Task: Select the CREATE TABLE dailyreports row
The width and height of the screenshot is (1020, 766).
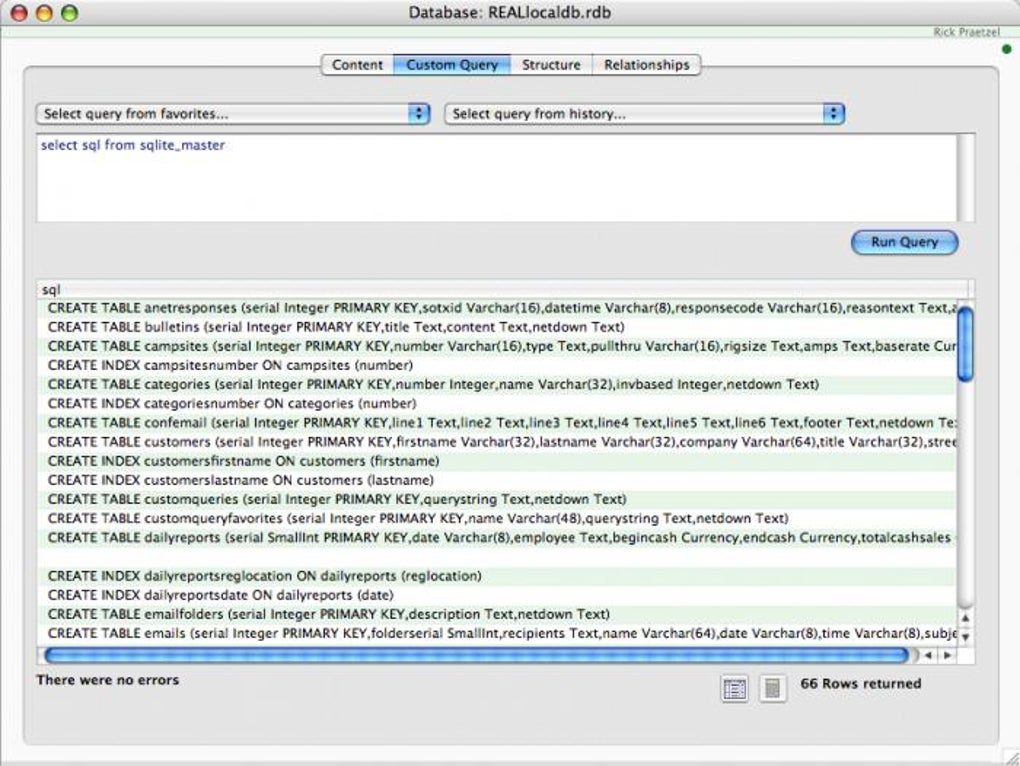Action: pyautogui.click(x=497, y=538)
